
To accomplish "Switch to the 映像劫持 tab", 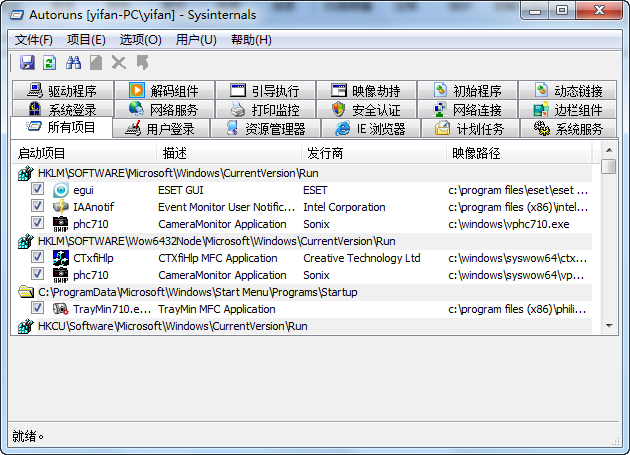I will pos(367,90).
